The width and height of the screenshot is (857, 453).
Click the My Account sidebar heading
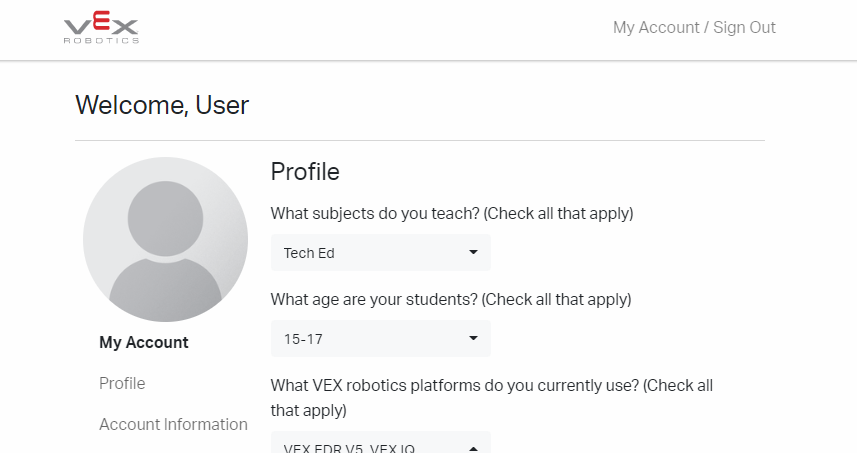[x=144, y=342]
